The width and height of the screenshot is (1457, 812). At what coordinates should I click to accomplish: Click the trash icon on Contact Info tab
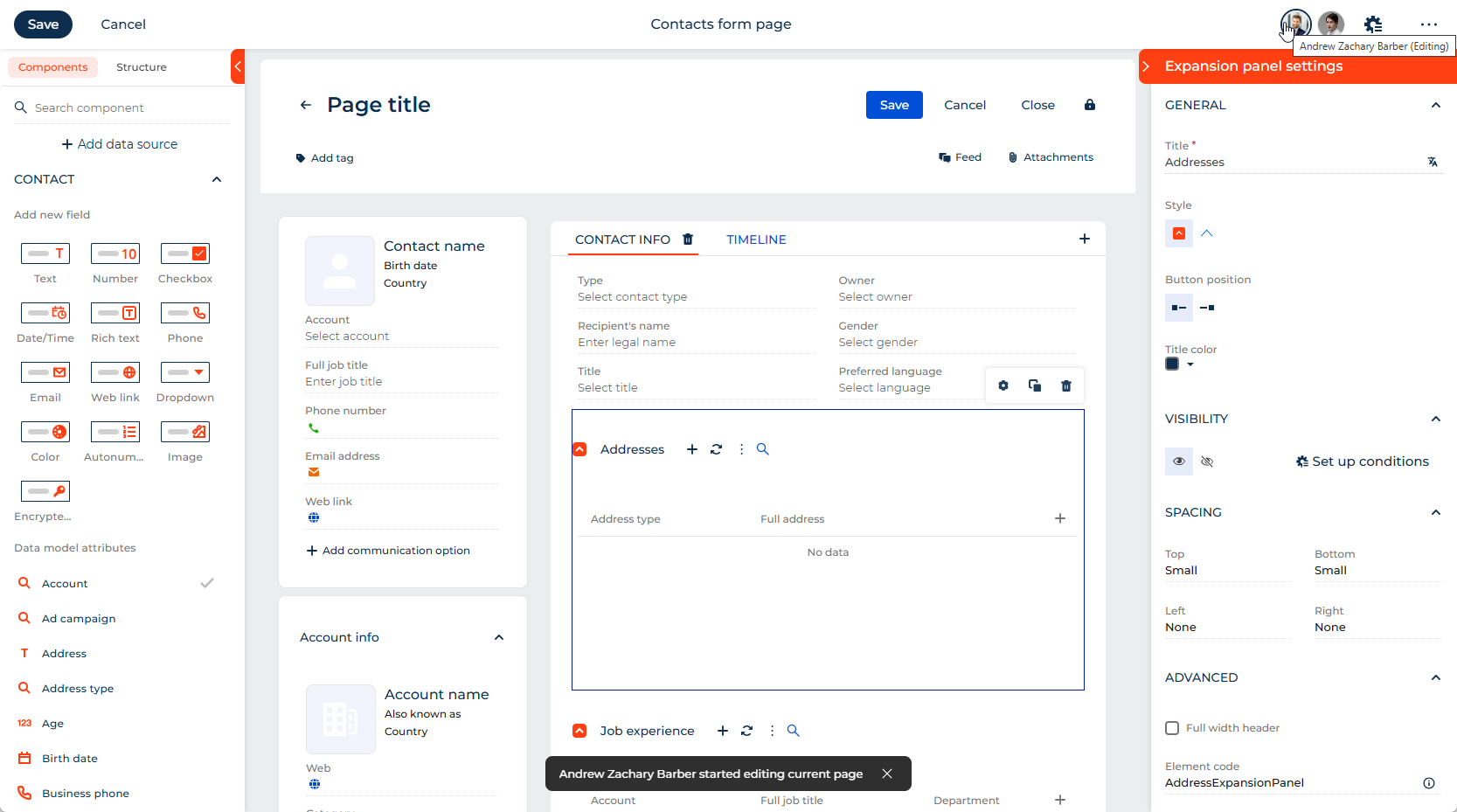[x=688, y=239]
